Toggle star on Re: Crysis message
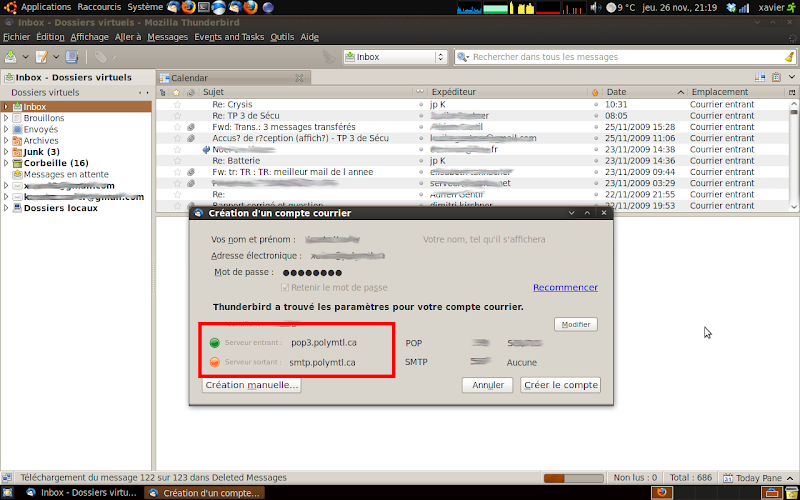Viewport: 800px width, 500px height. (178, 105)
